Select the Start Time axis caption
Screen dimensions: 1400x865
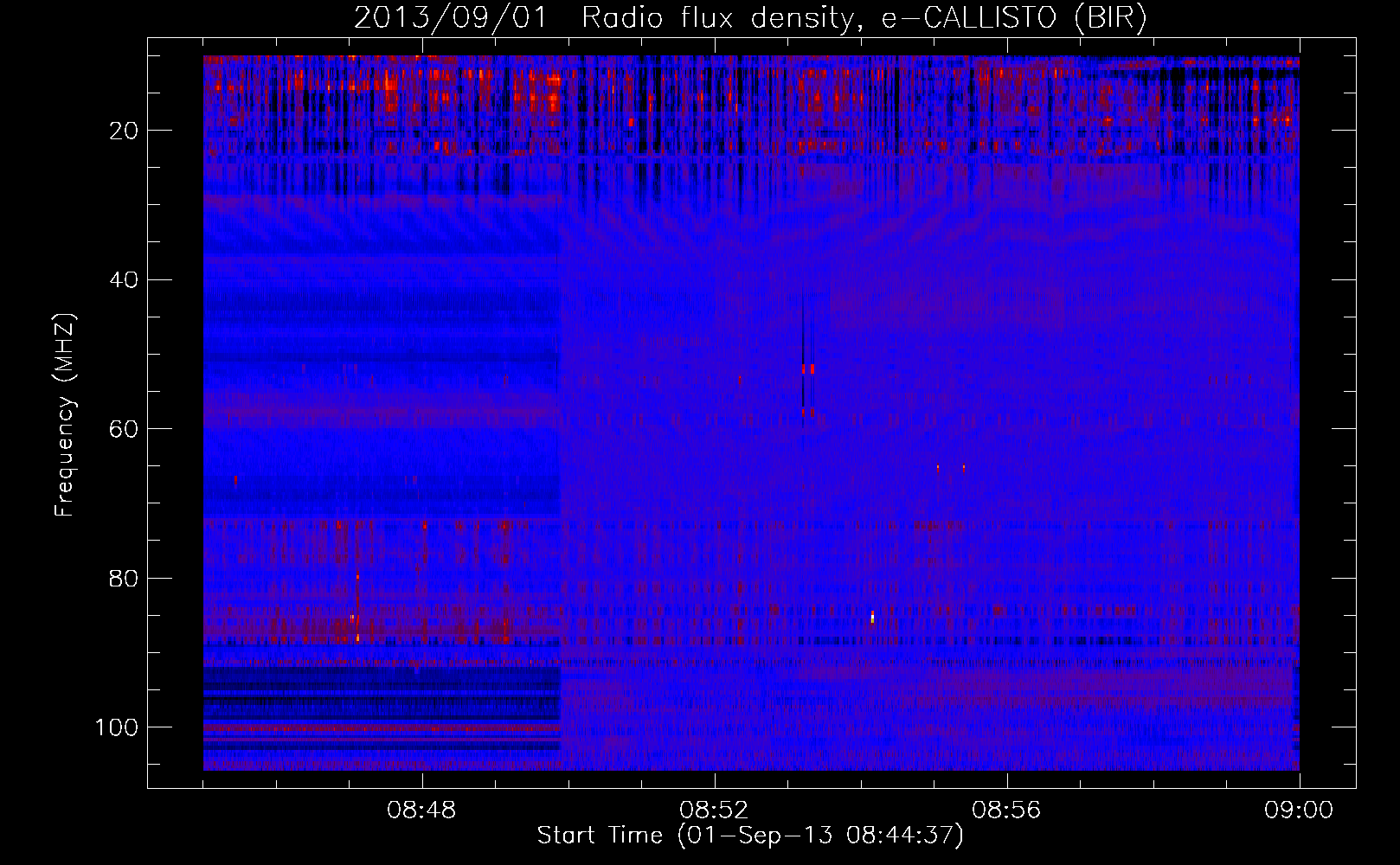[x=750, y=836]
